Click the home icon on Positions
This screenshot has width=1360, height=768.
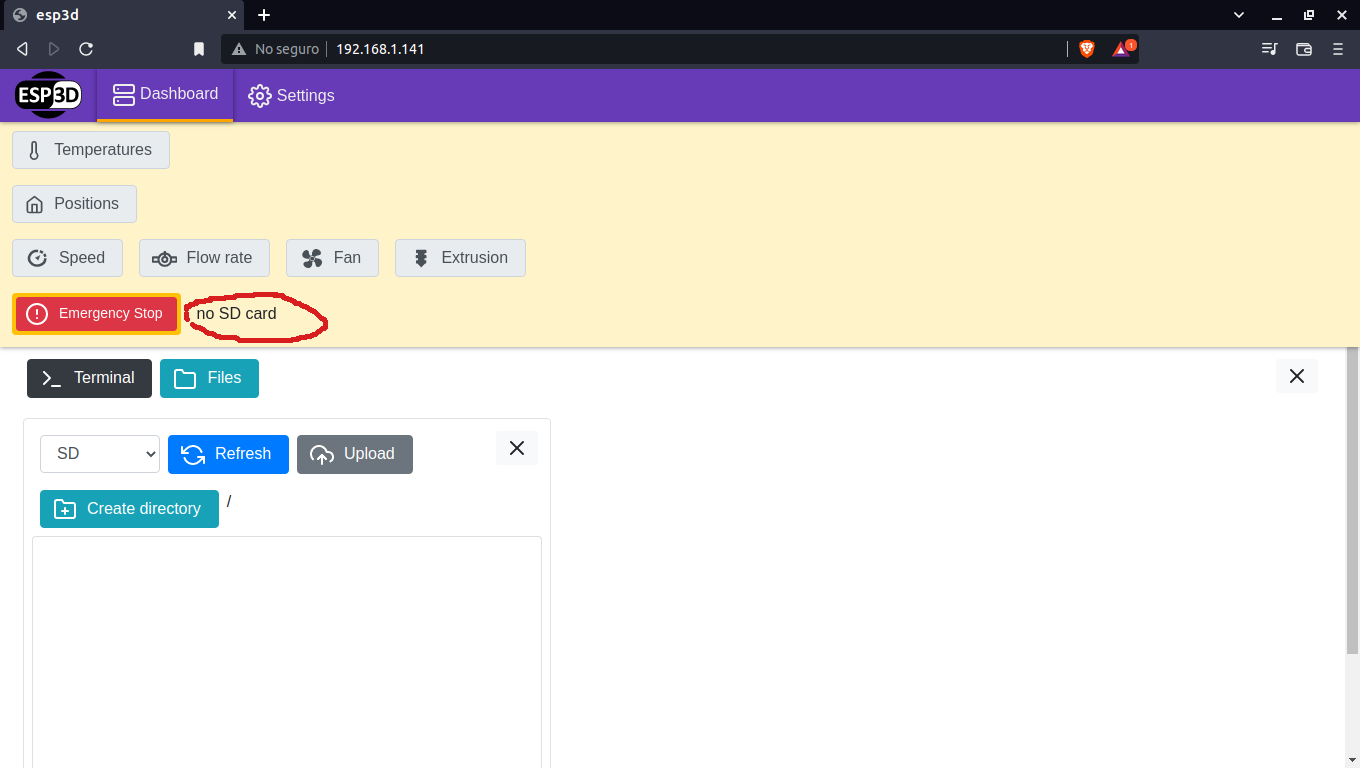pos(32,203)
